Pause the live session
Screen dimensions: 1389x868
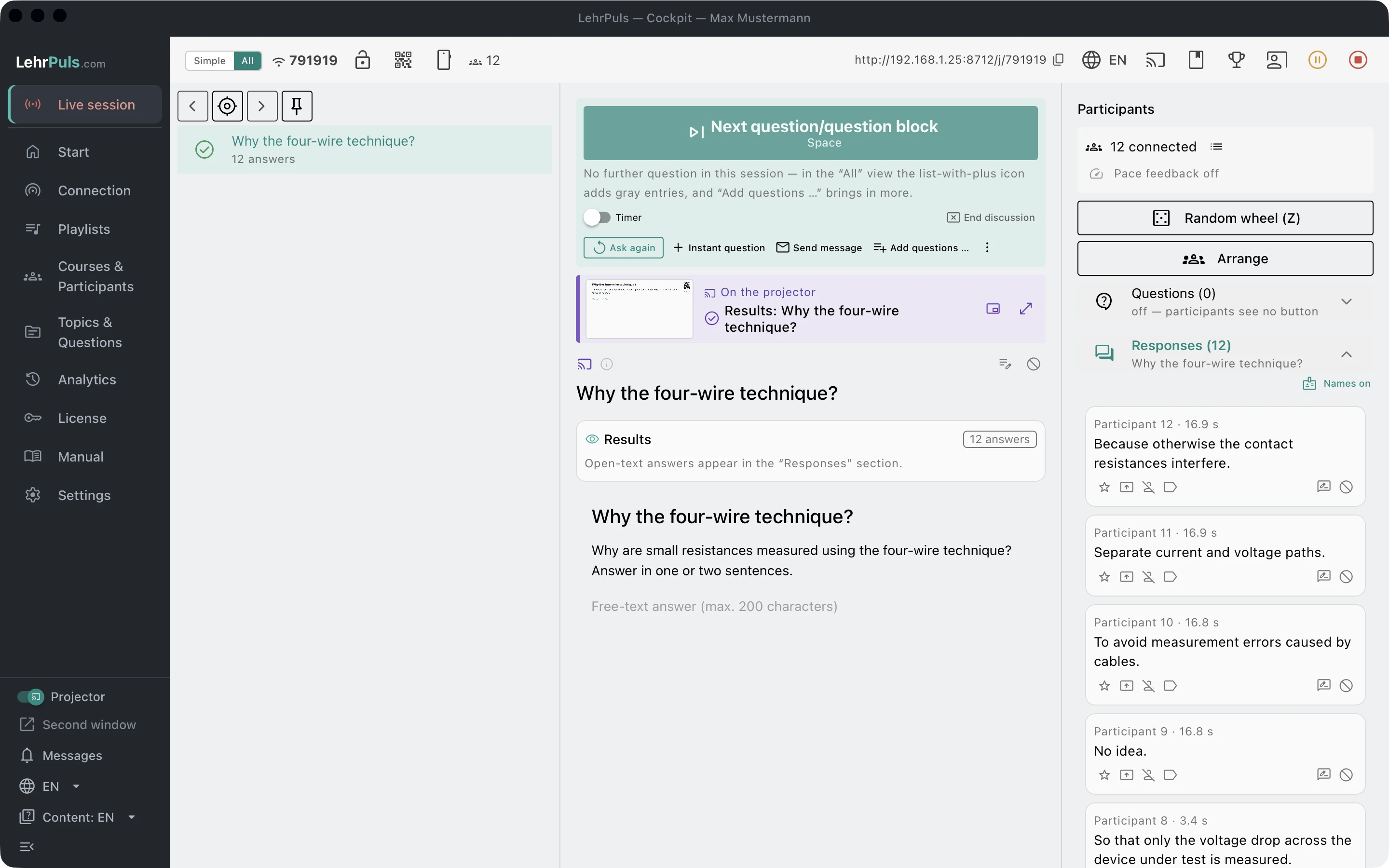1317,60
